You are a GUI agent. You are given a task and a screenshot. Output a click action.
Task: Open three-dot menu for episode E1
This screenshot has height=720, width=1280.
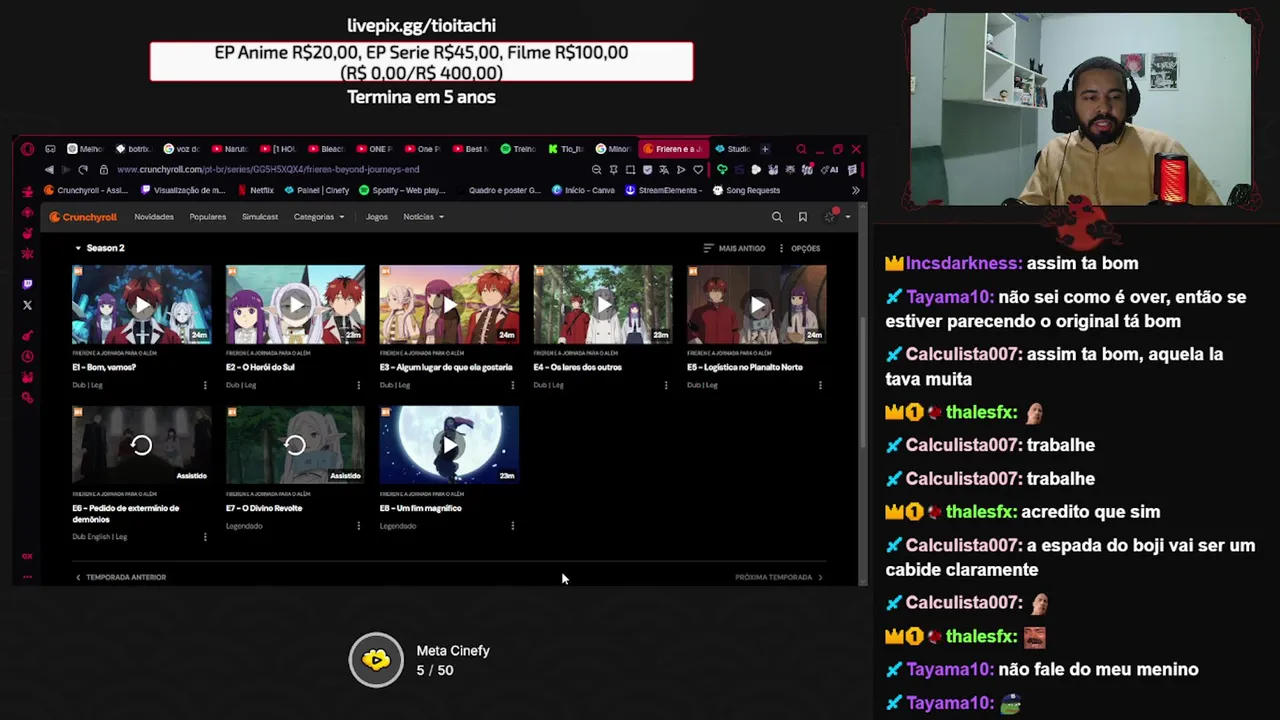point(205,385)
